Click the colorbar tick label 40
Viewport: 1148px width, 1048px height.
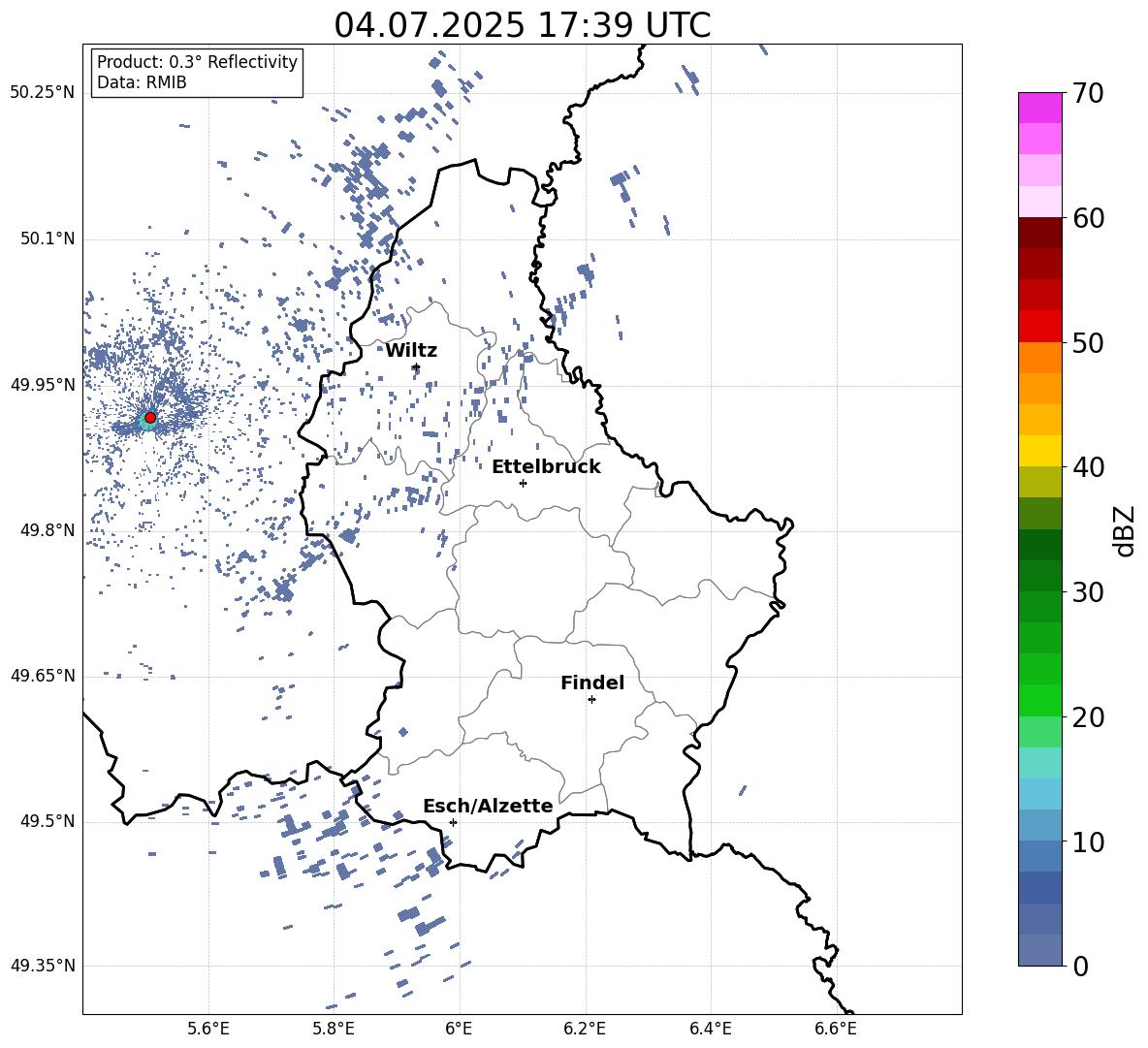click(x=1088, y=467)
